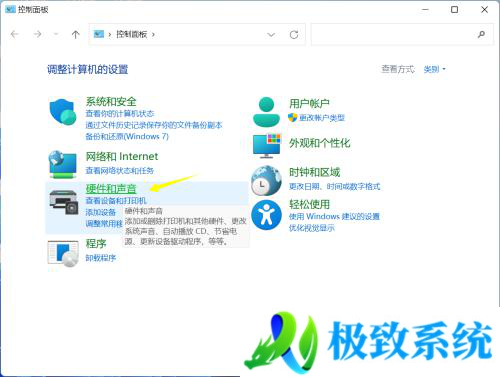Open 优化视觉显示 link
The height and width of the screenshot is (377, 500).
(312, 228)
